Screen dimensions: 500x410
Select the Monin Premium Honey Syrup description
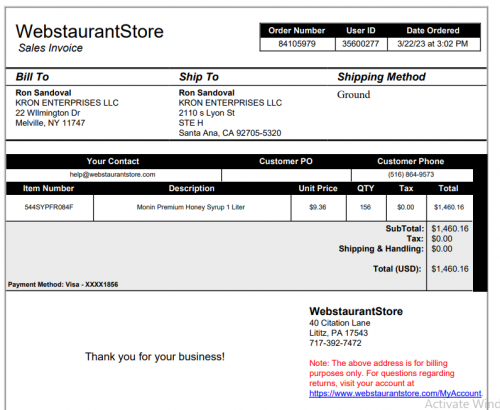click(191, 207)
